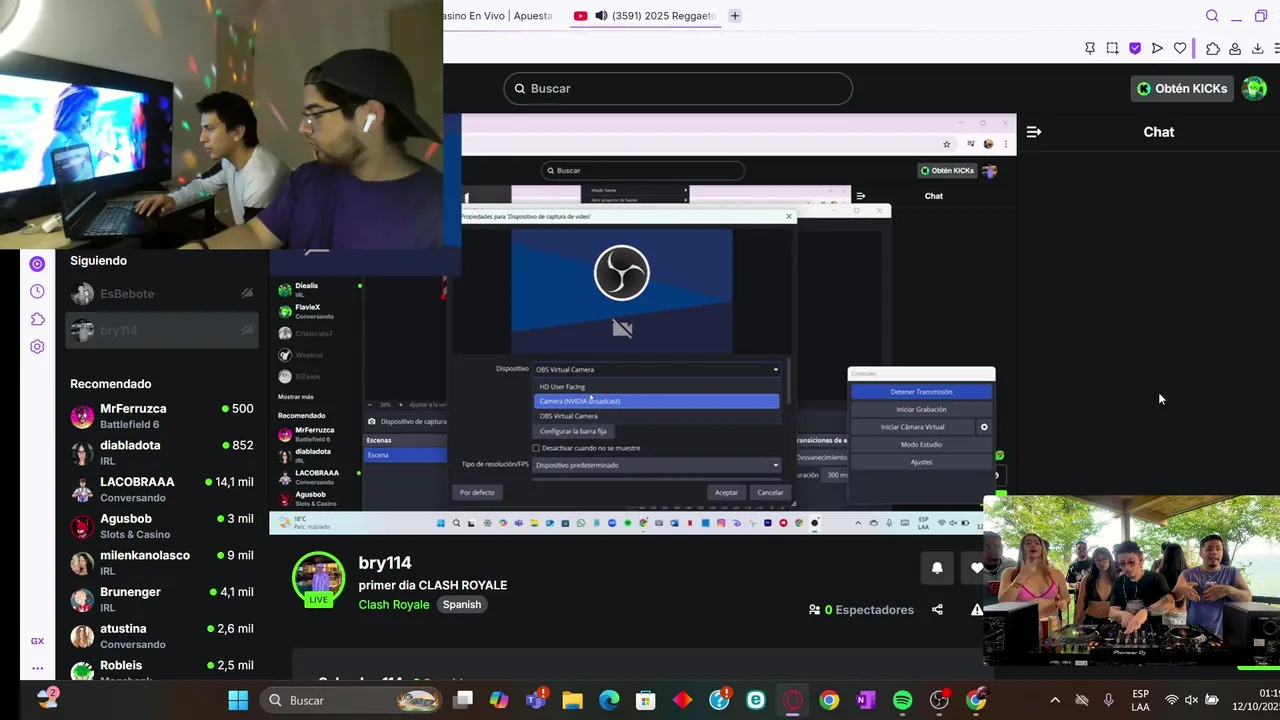Screen dimensions: 1280x720
Task: Click the bry114 streamer avatar with LIVE badge
Action: pos(318,579)
